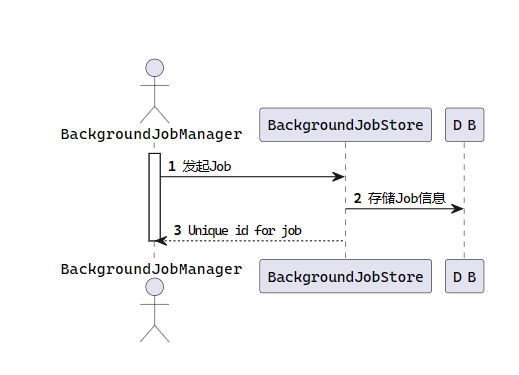
Task: Click the top BackgroundJobManager label
Action: pos(151,134)
